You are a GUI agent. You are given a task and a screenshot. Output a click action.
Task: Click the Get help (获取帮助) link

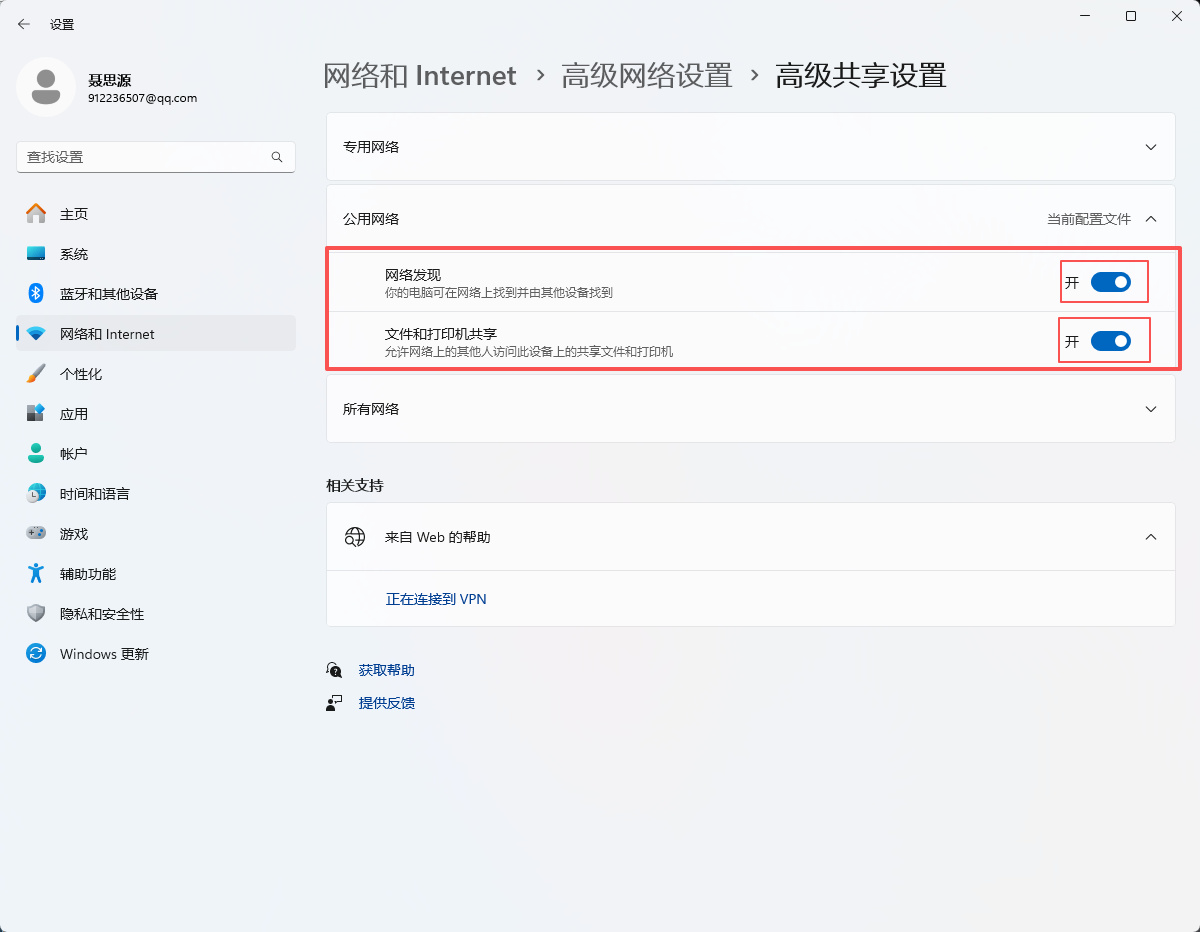pos(386,670)
